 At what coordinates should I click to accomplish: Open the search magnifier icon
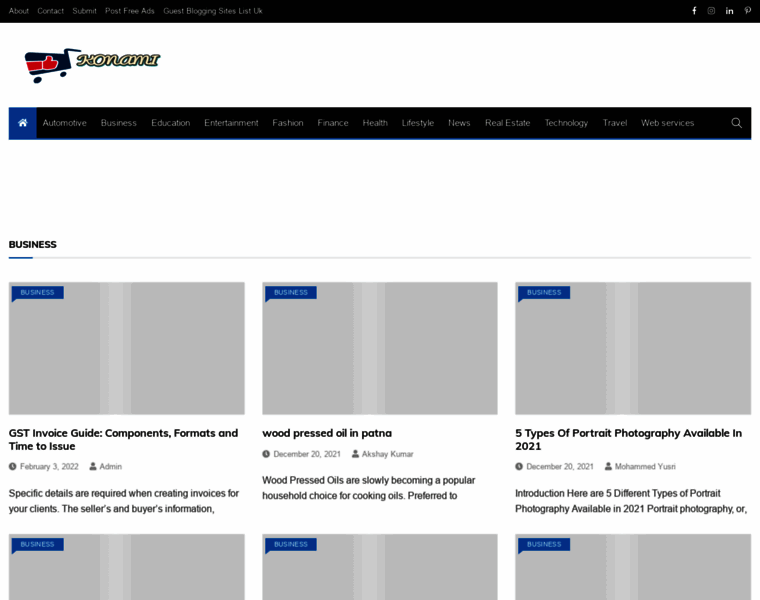point(736,123)
